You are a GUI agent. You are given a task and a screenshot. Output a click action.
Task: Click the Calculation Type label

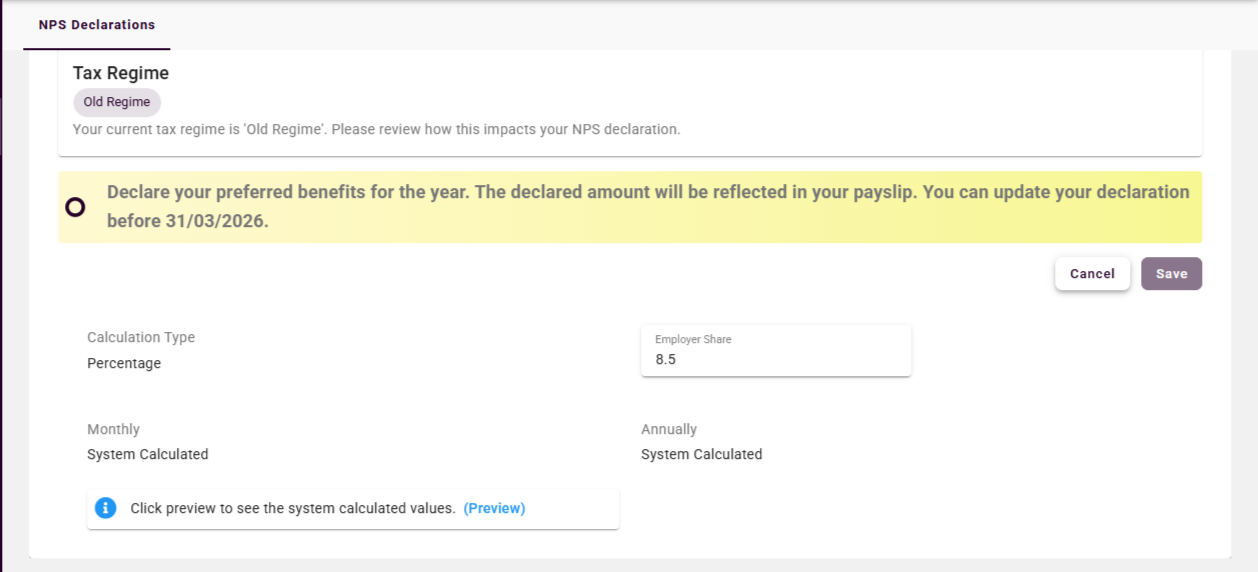point(141,338)
